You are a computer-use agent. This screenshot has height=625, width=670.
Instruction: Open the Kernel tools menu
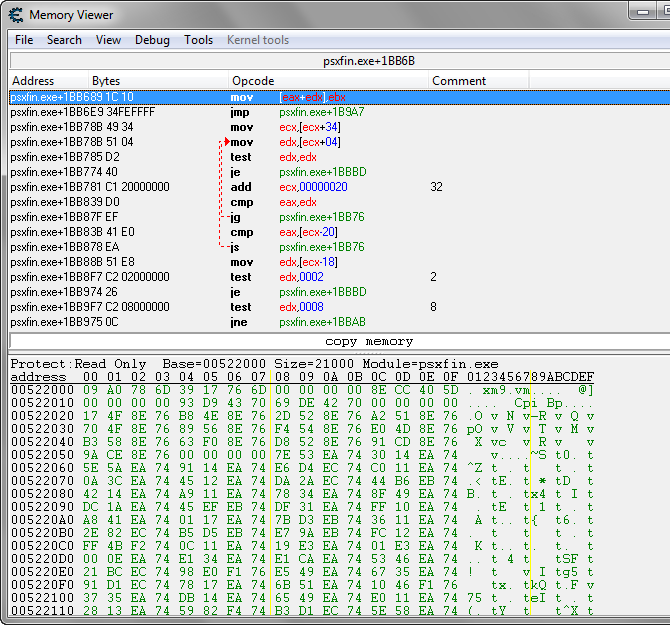pos(258,40)
